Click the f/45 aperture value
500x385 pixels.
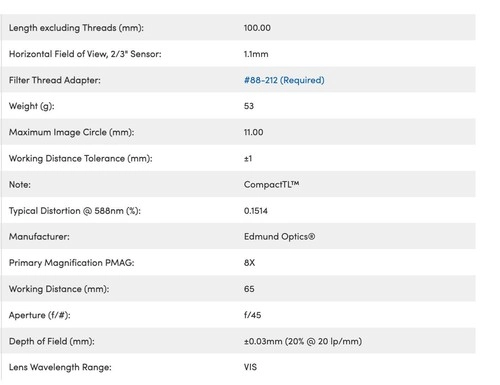(x=252, y=315)
